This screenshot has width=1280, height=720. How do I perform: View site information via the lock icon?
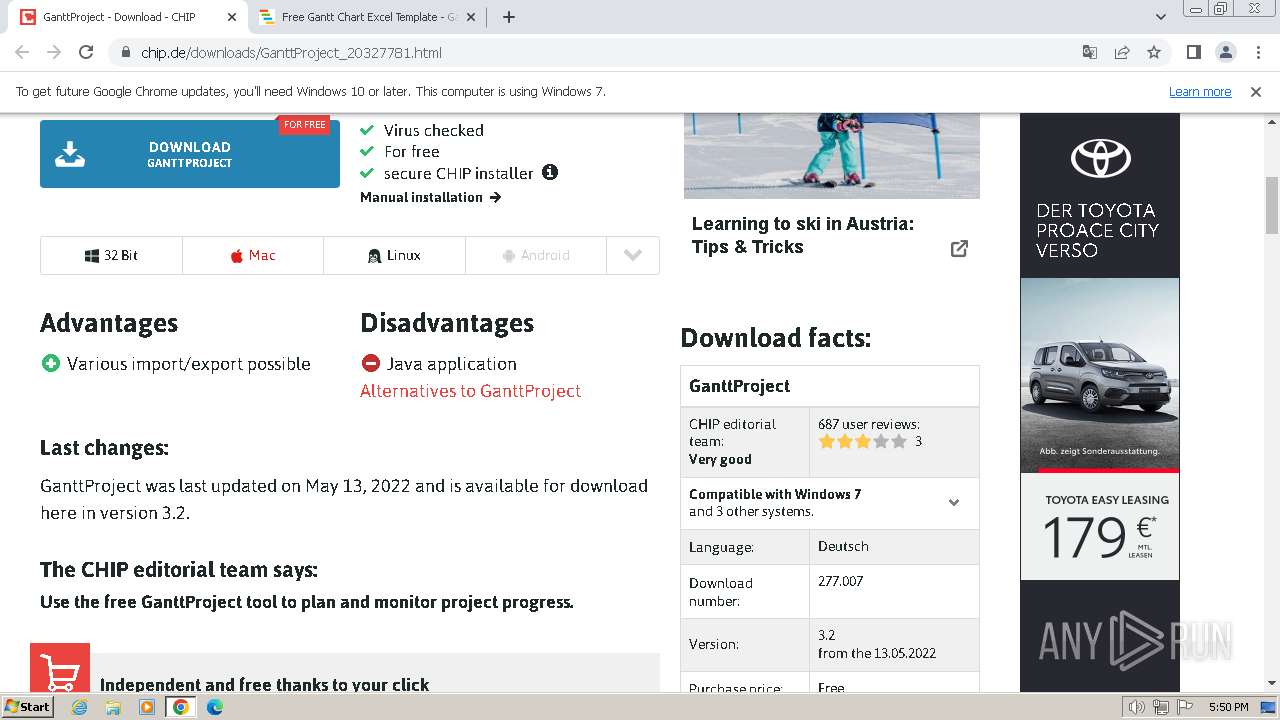[125, 52]
